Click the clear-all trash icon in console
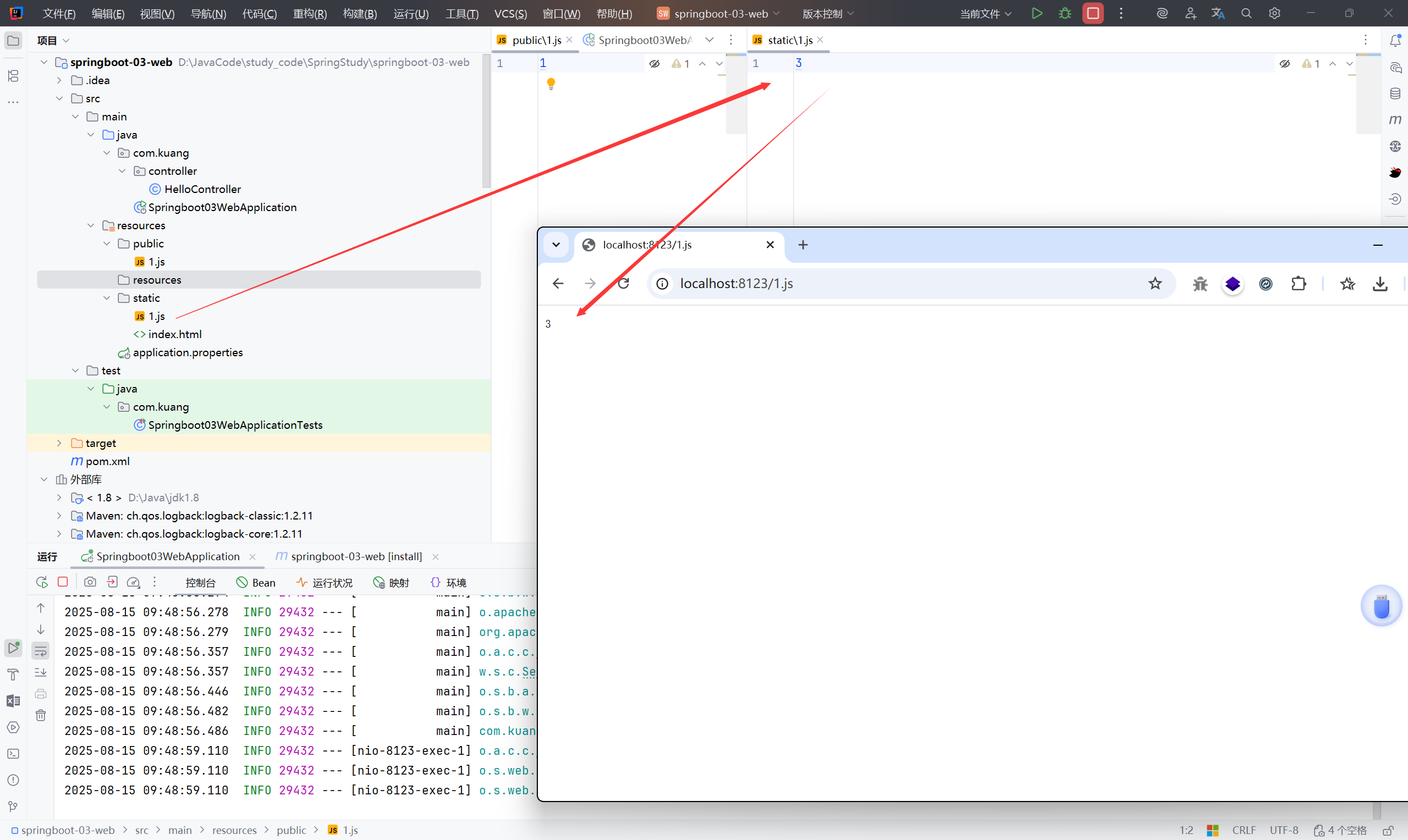 pyautogui.click(x=41, y=715)
